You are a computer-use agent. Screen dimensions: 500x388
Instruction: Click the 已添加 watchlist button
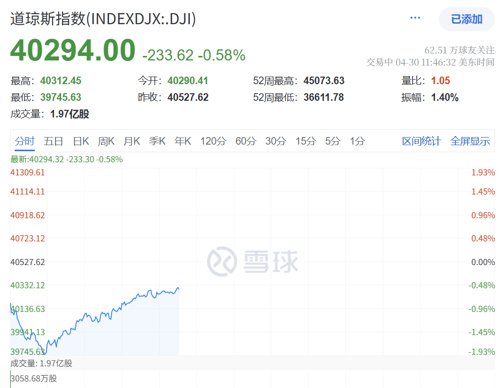coord(467,19)
